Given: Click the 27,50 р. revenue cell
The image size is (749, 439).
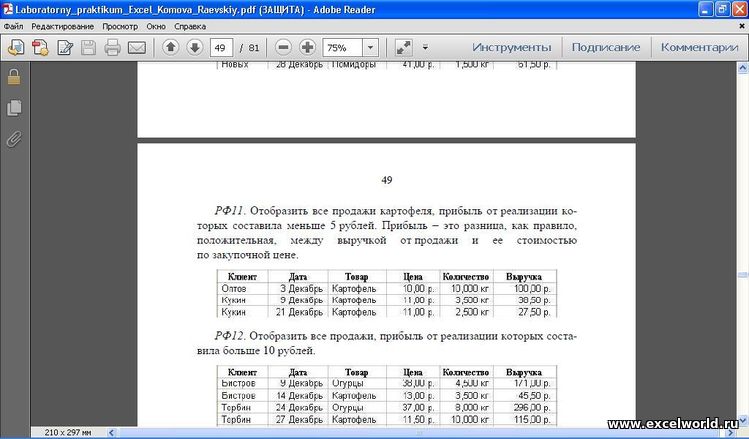Looking at the screenshot, I should coord(534,312).
